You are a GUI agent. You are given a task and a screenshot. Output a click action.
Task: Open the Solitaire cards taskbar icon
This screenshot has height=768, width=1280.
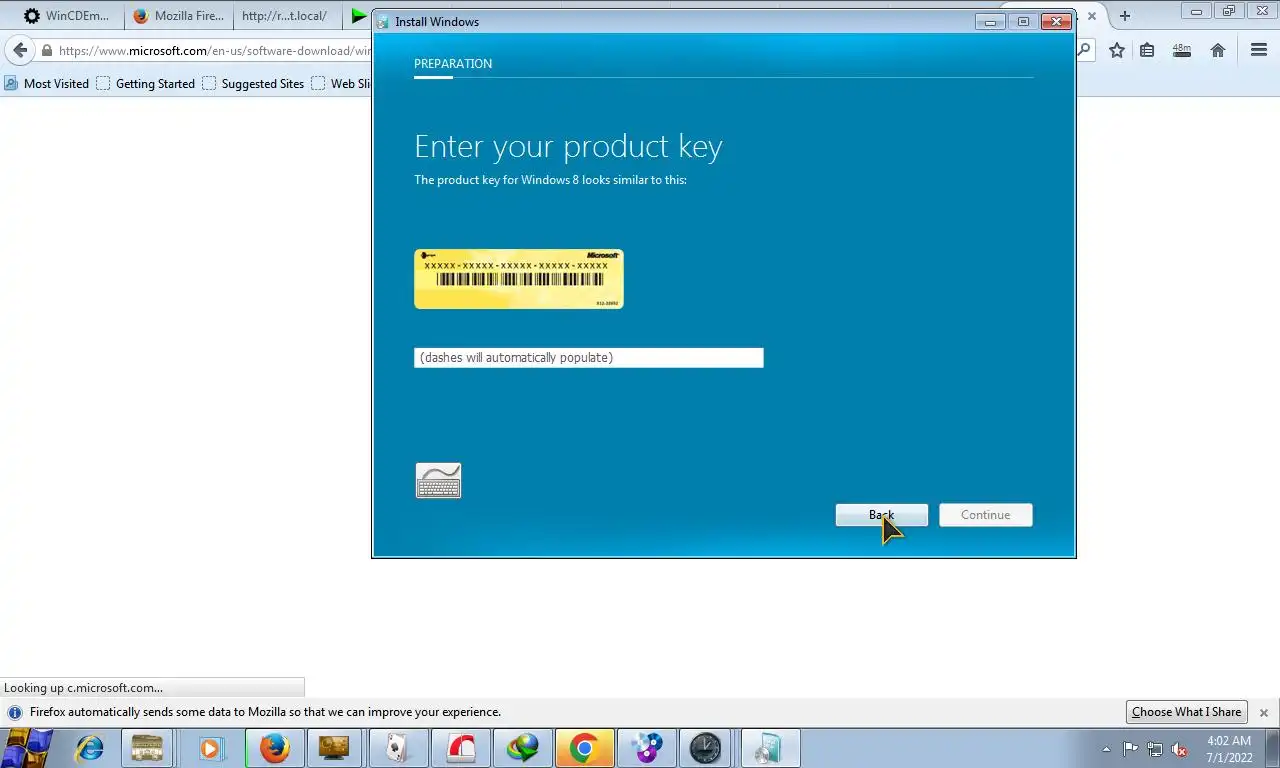coord(397,748)
